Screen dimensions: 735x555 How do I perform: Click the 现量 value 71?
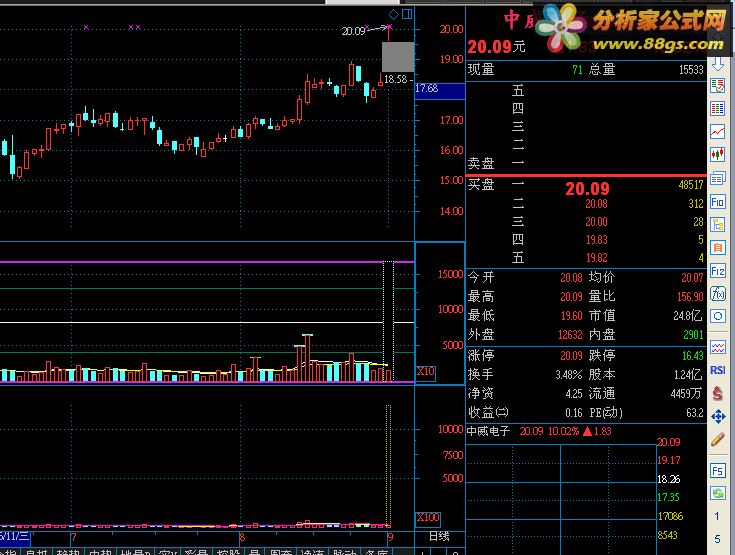tap(577, 70)
